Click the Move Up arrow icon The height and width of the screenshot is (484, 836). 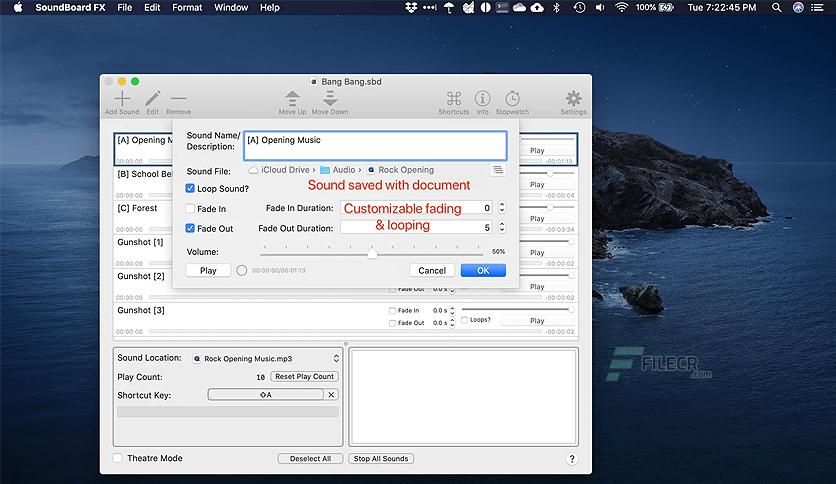(292, 99)
